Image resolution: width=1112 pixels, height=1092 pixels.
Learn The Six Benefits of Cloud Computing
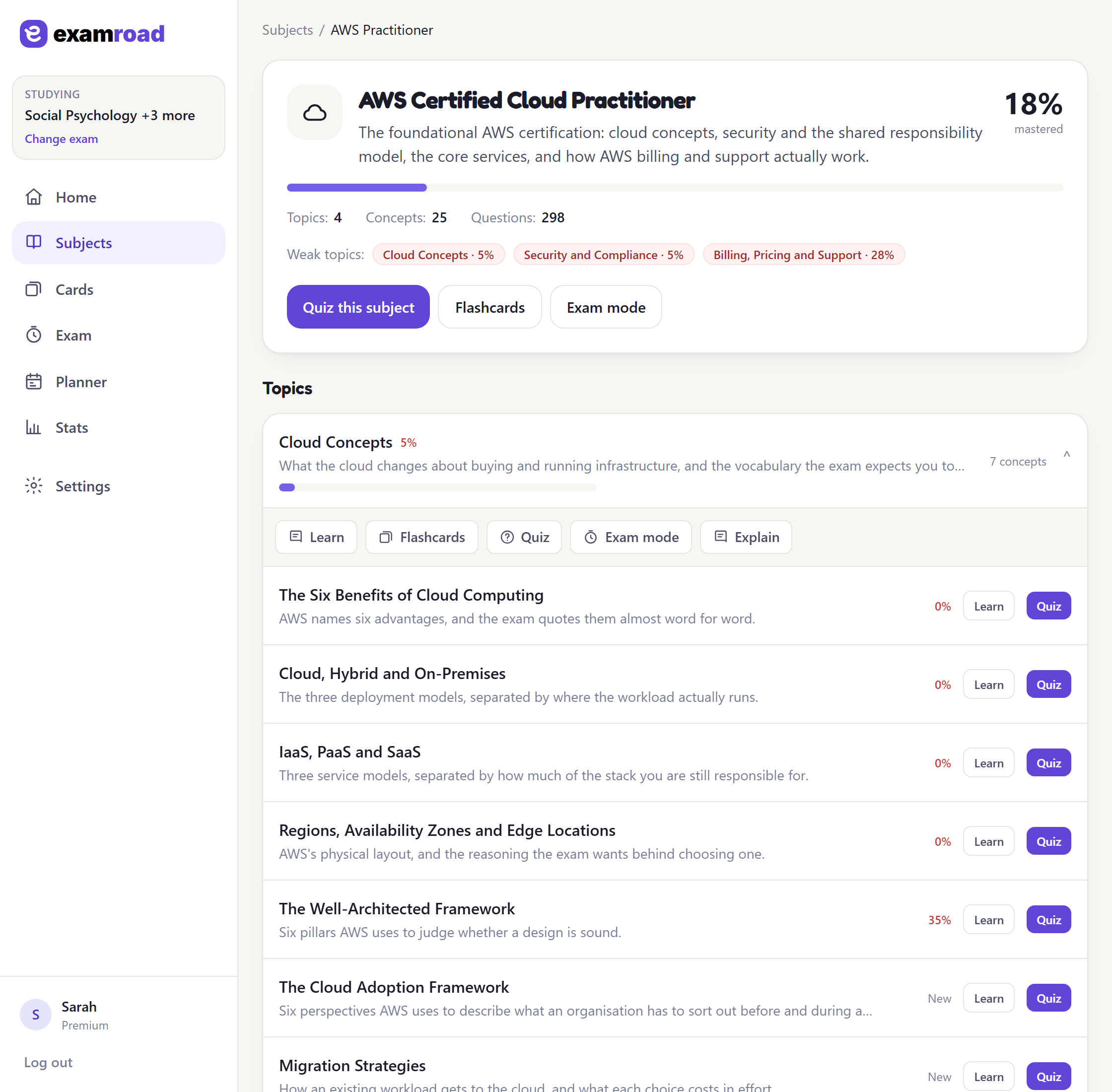coord(989,606)
